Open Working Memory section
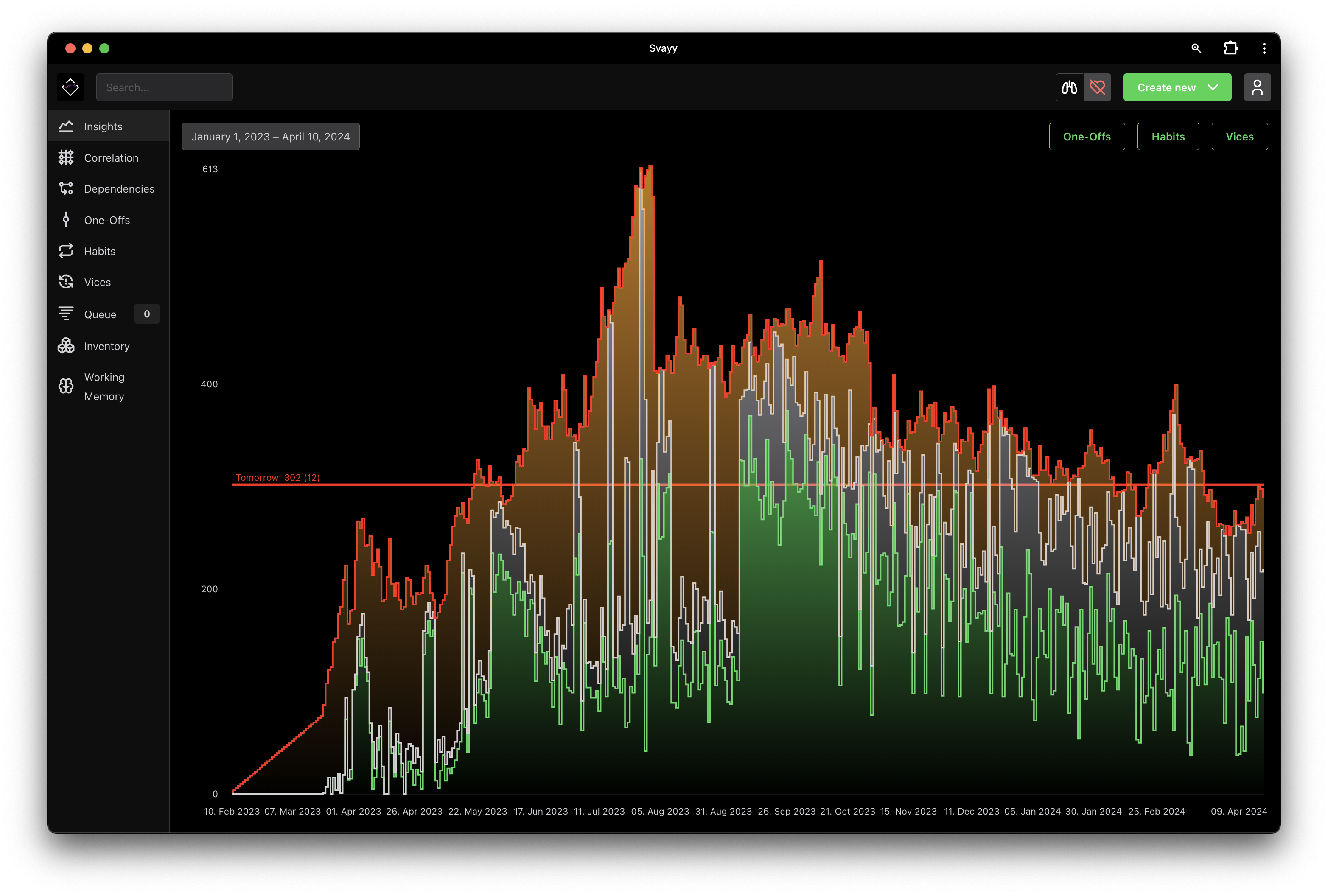The width and height of the screenshot is (1328, 896). (109, 386)
